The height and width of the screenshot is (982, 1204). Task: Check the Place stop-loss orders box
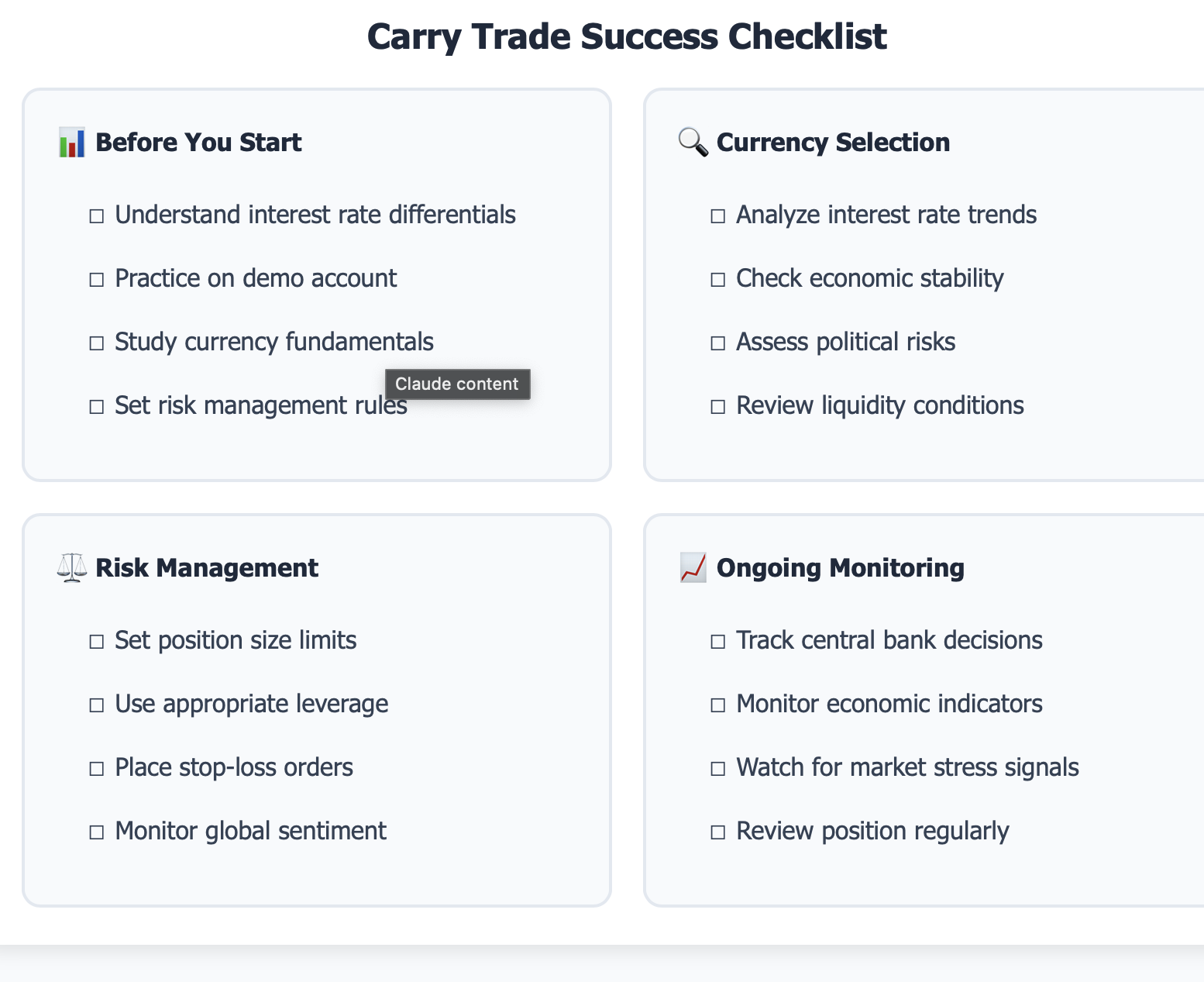point(97,769)
